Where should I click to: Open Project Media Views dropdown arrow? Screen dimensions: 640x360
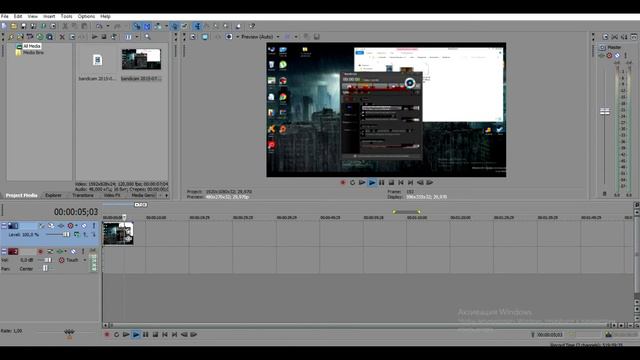point(137,37)
